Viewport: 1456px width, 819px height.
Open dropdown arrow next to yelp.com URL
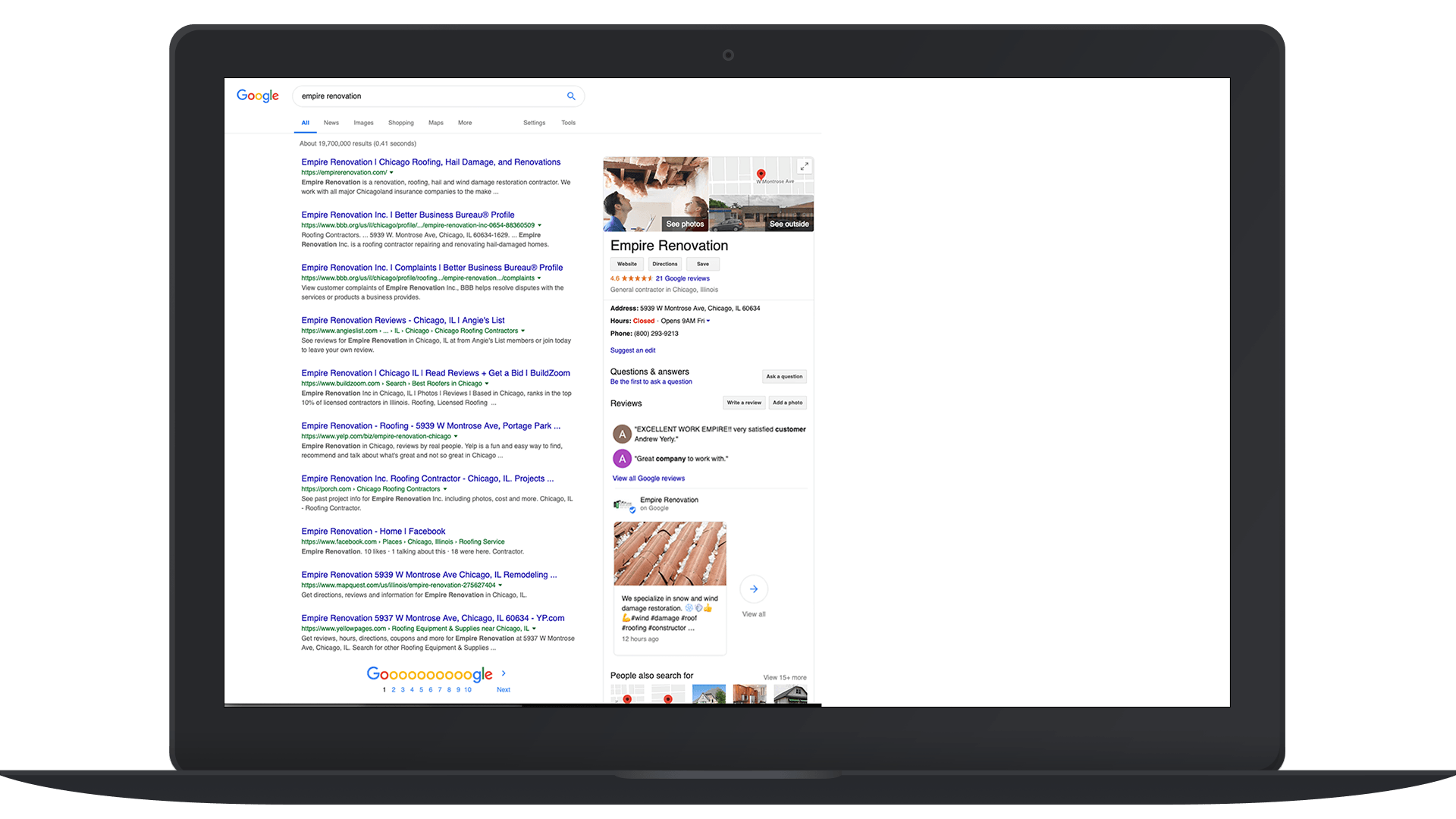click(456, 437)
